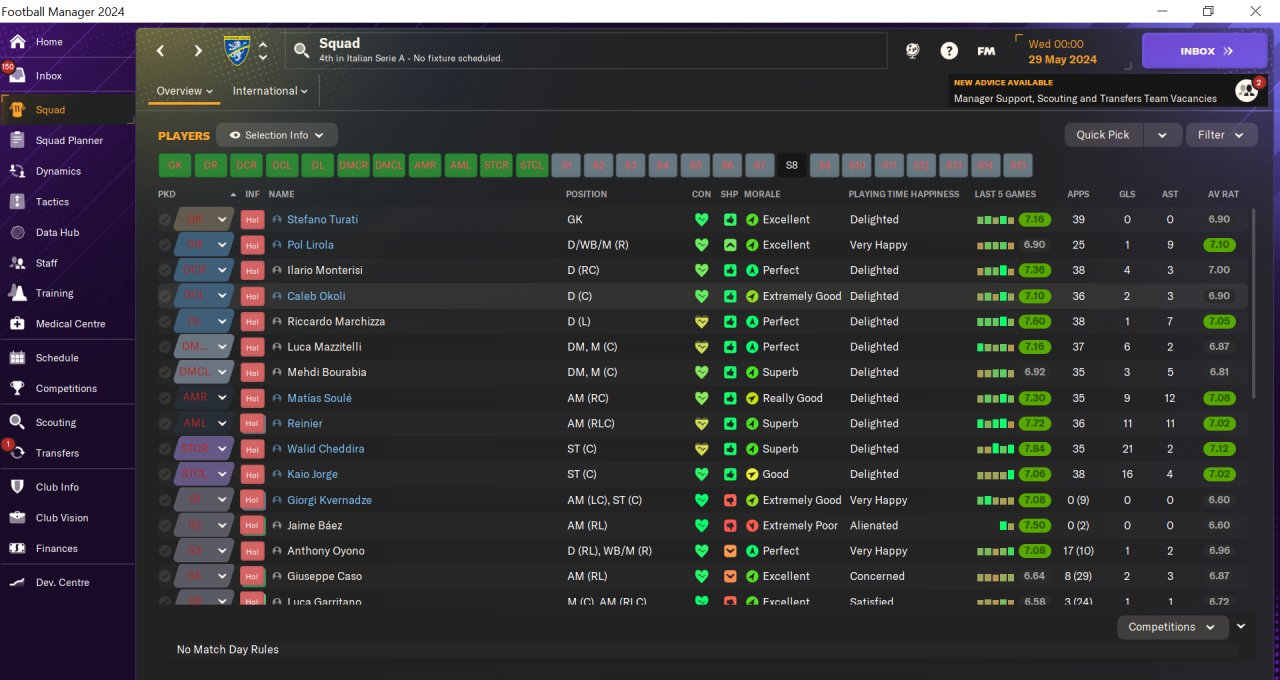This screenshot has height=680, width=1280.
Task: Open Walid Cheddira's player profile
Action: (325, 449)
